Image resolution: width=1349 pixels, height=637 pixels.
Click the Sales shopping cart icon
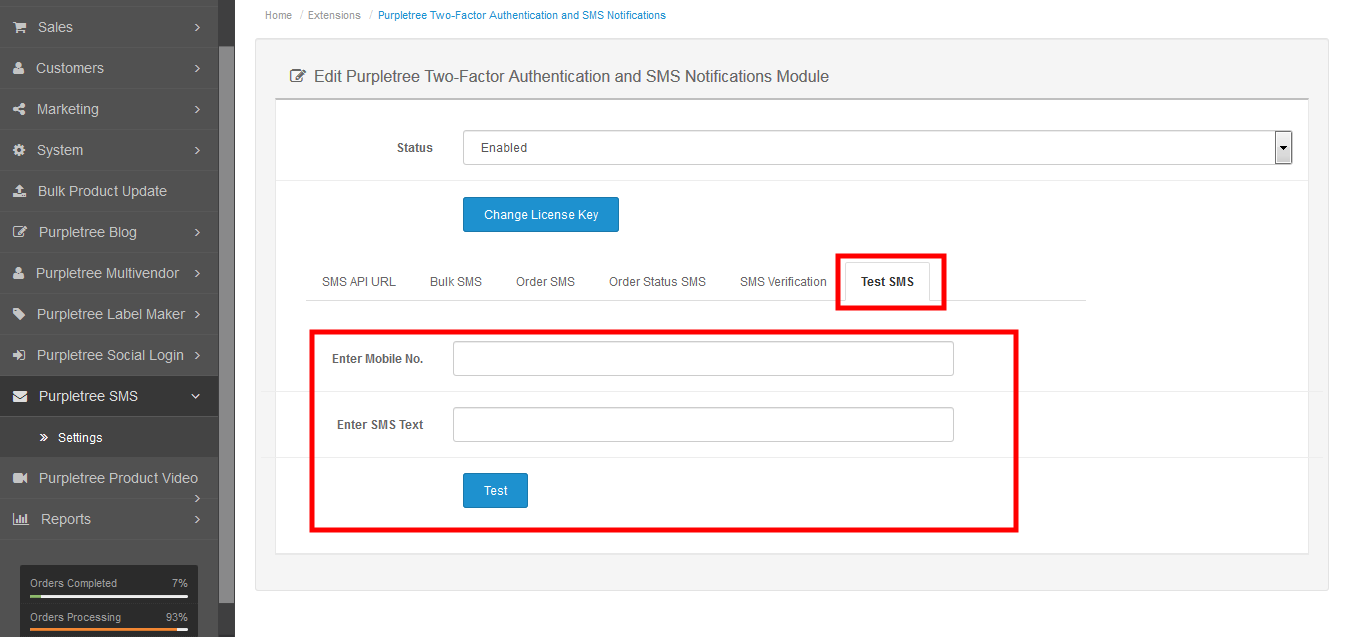[x=19, y=27]
